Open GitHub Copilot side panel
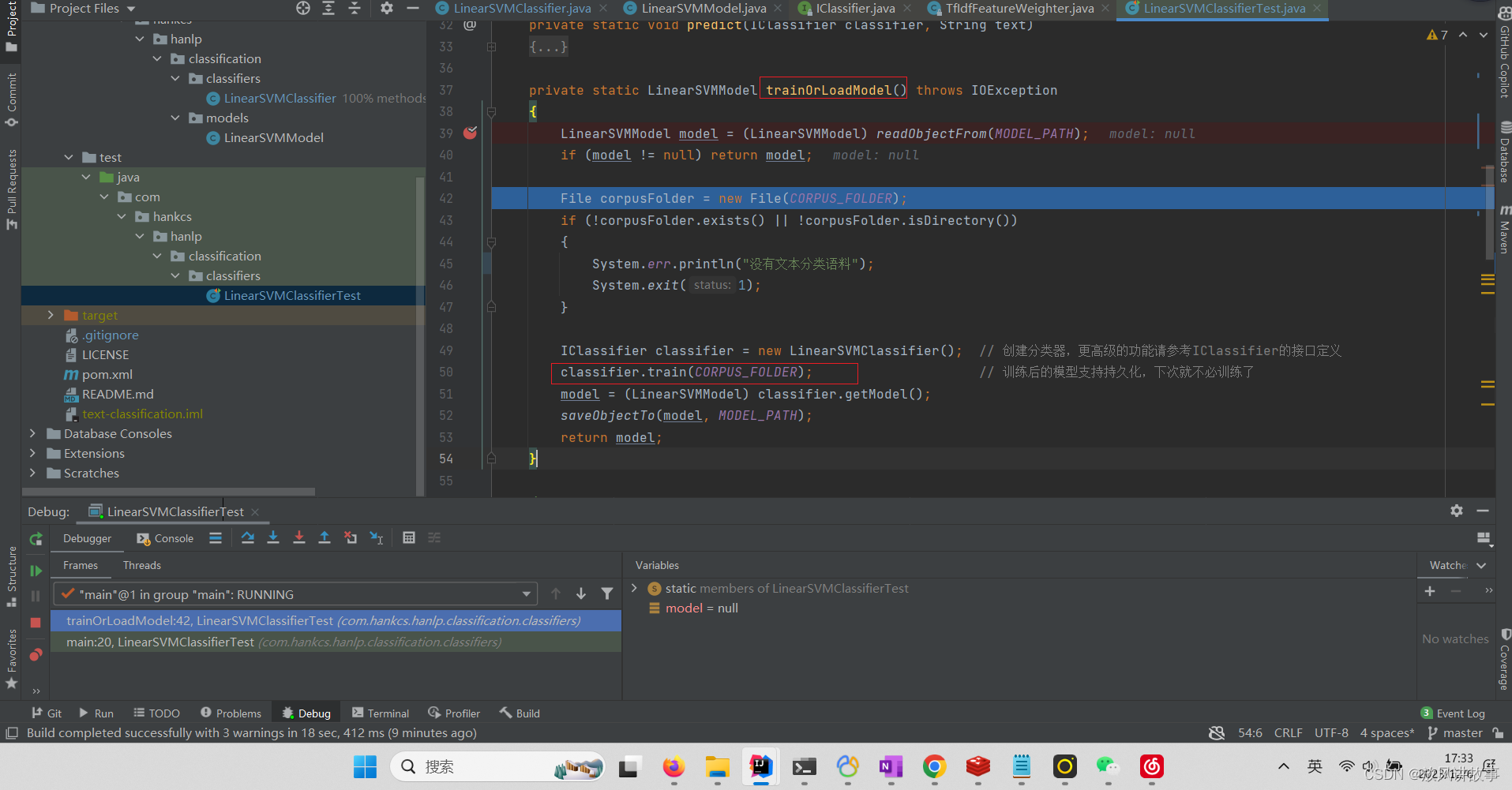Screen dimensions: 1512x790 (1504, 54)
